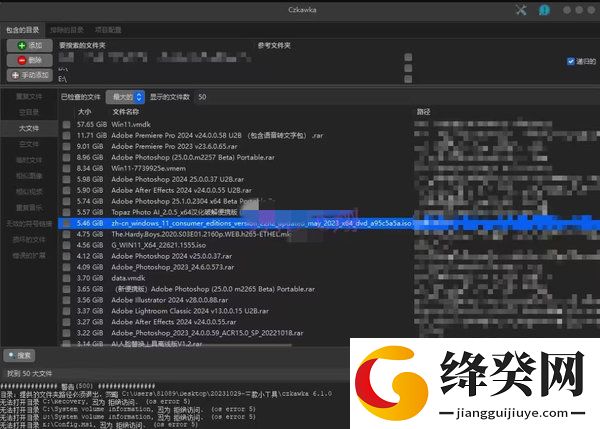Image resolution: width=600 pixels, height=429 pixels.
Task: Select the E:\ entry in folders list
Action: [62, 79]
